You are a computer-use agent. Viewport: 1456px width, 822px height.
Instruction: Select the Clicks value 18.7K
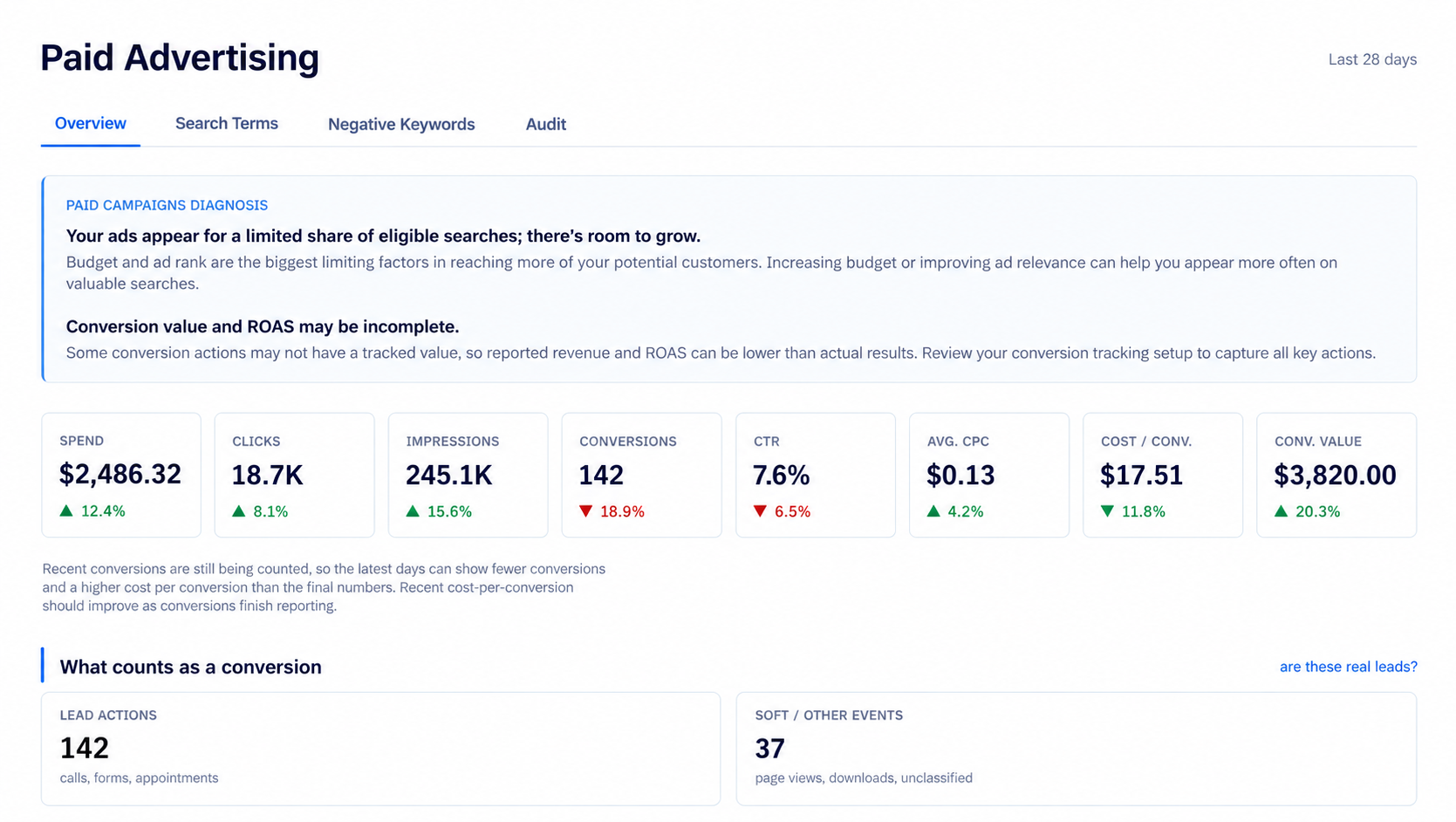267,475
